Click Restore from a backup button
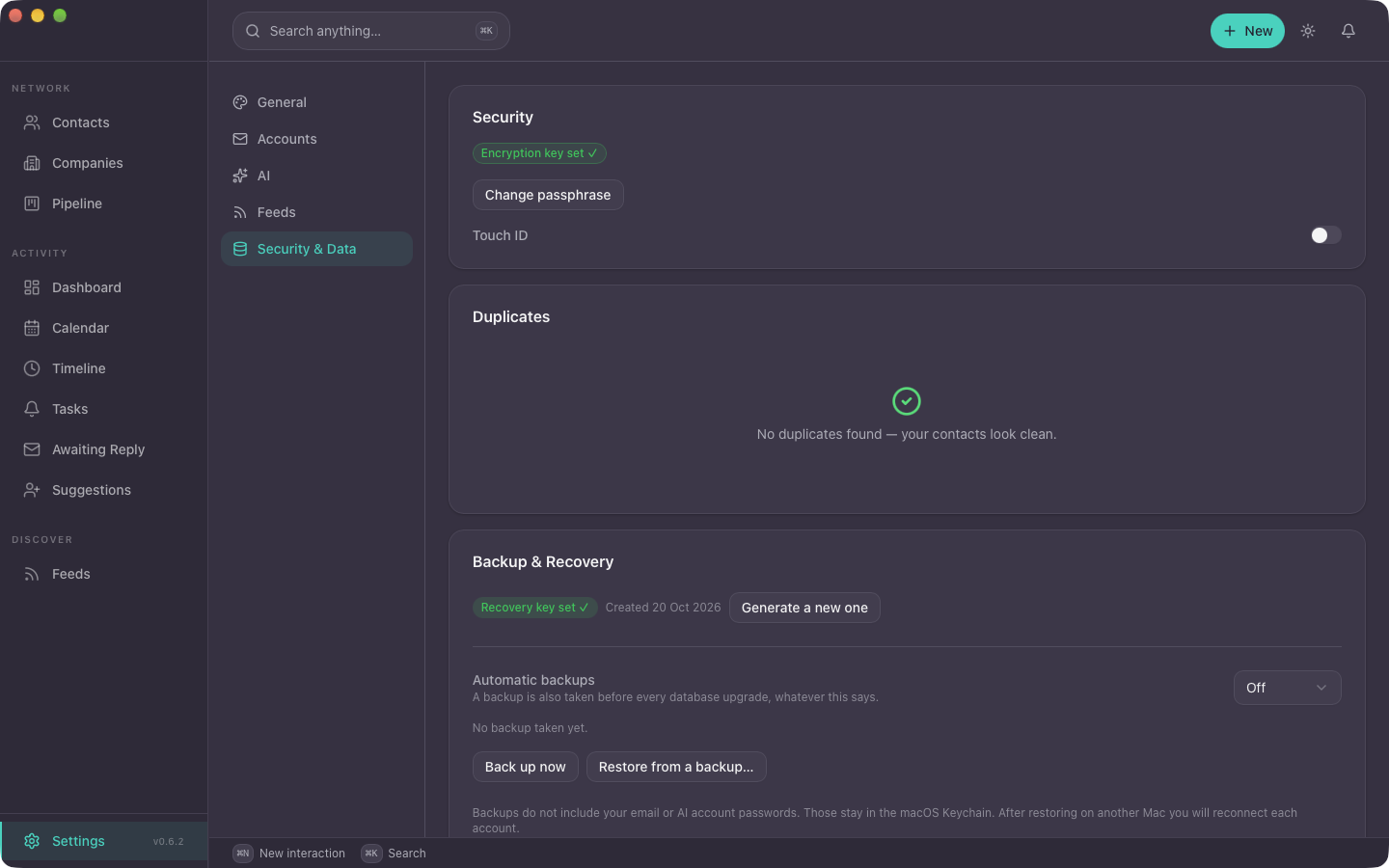 click(x=676, y=767)
